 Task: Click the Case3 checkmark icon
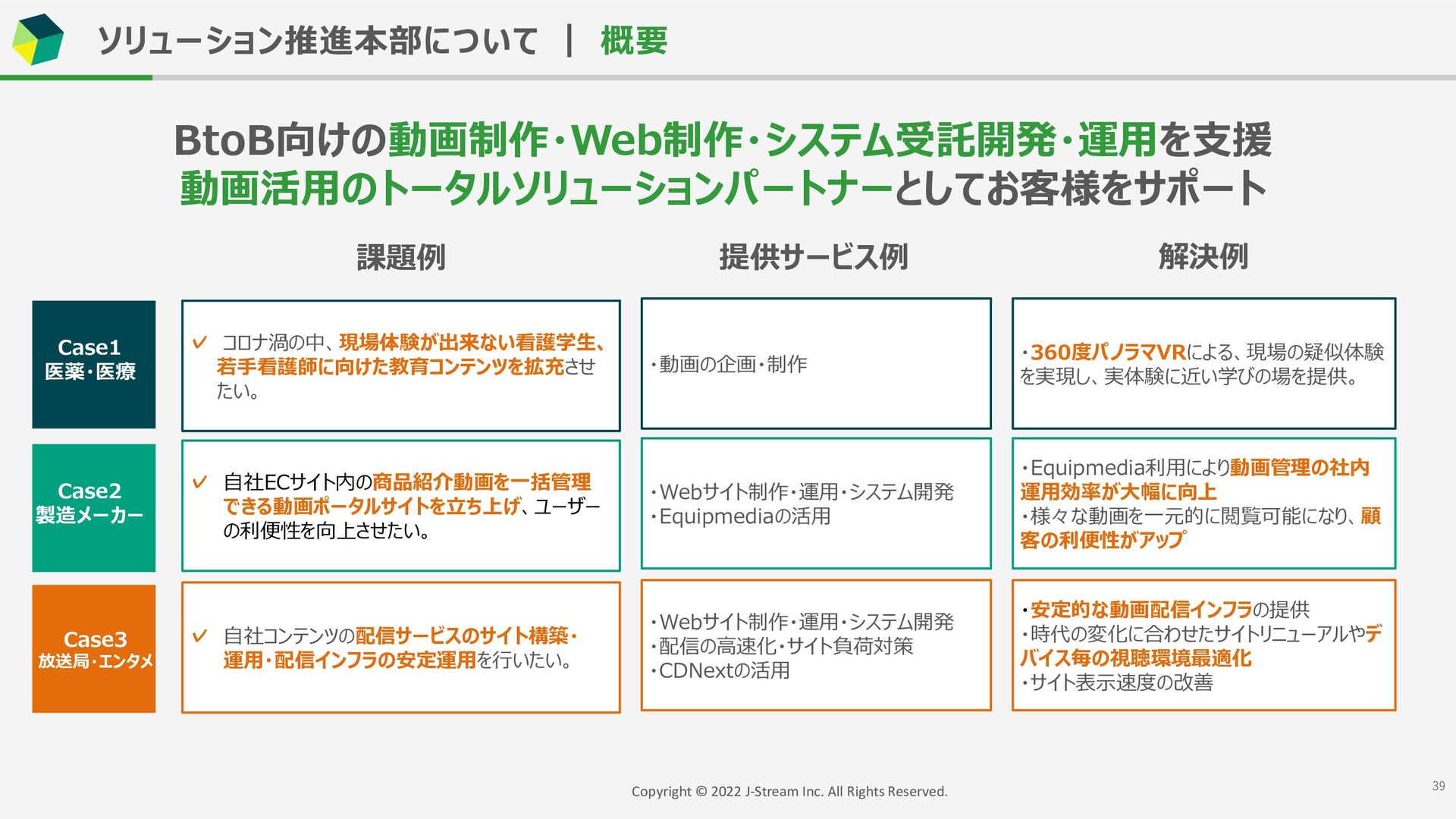(199, 635)
